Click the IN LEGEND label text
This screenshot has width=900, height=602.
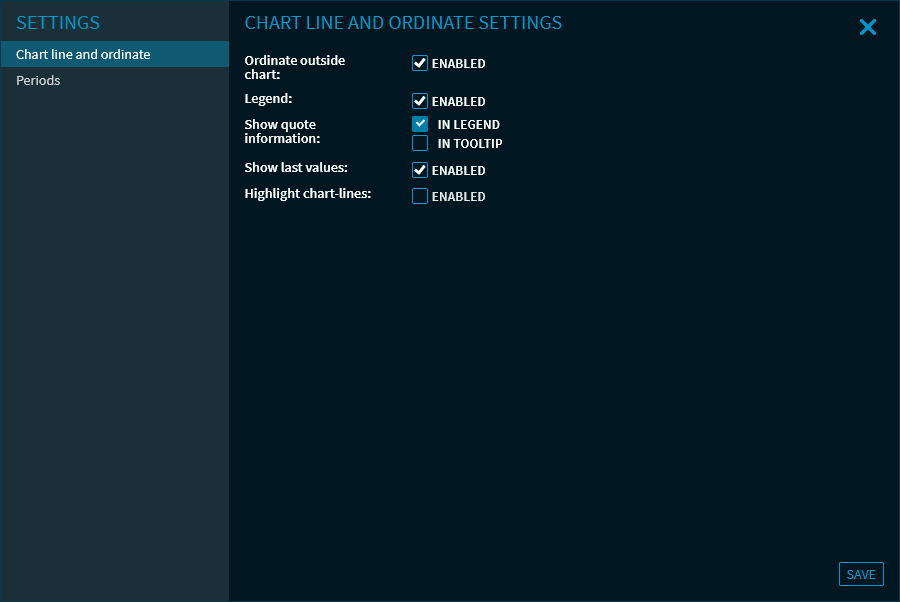[x=468, y=125]
